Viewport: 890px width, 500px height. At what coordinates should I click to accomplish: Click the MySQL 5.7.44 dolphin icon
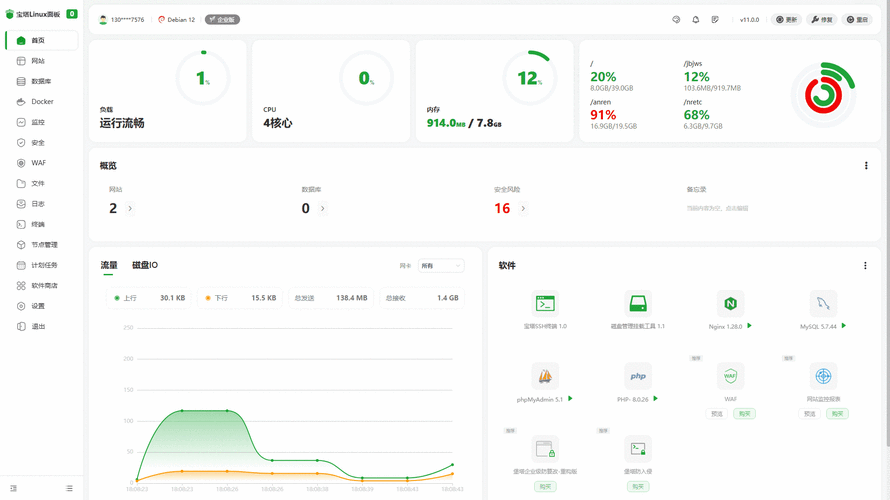(x=823, y=304)
